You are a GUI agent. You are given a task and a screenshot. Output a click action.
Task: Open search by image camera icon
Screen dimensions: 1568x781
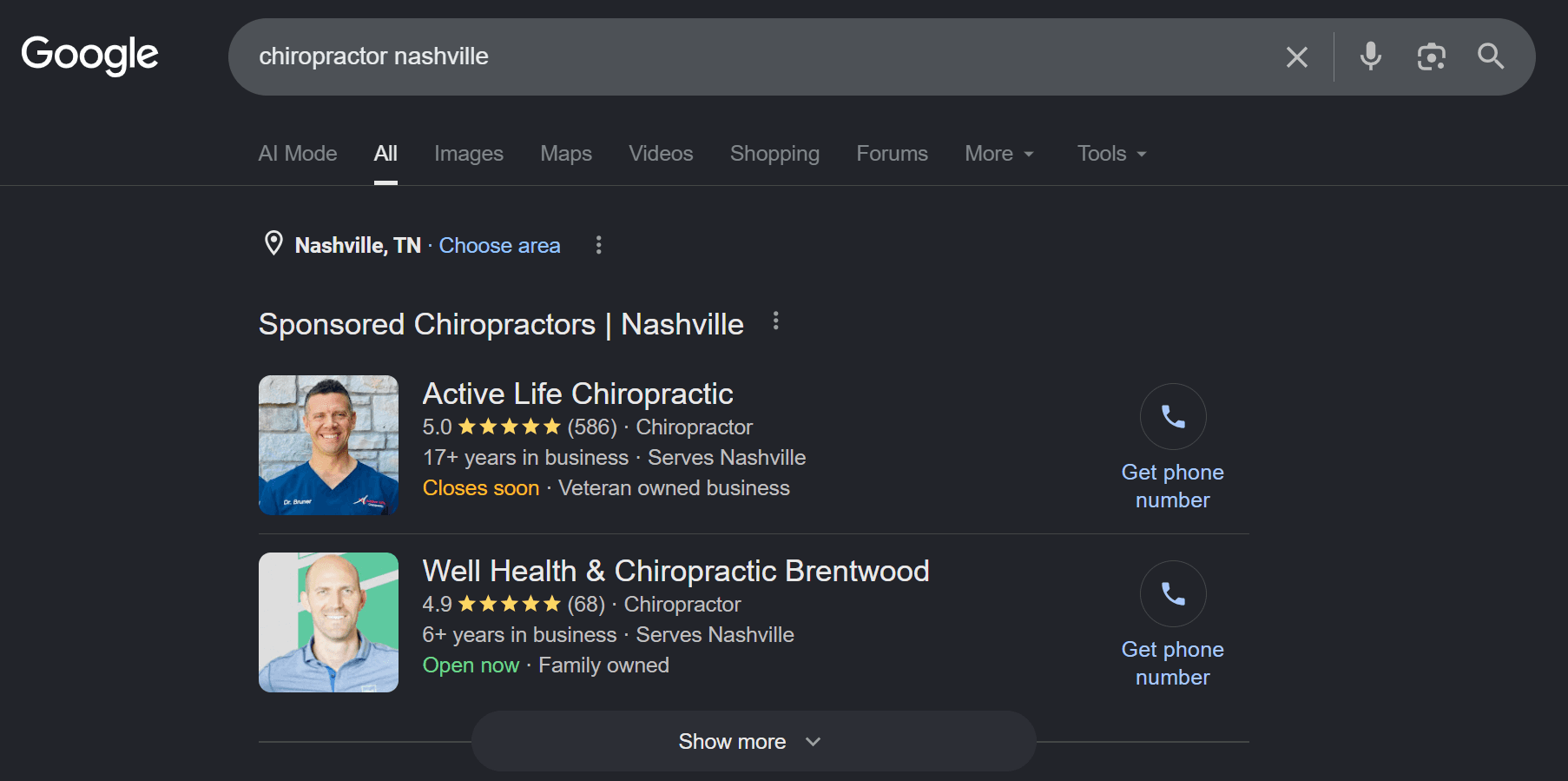pyautogui.click(x=1431, y=56)
